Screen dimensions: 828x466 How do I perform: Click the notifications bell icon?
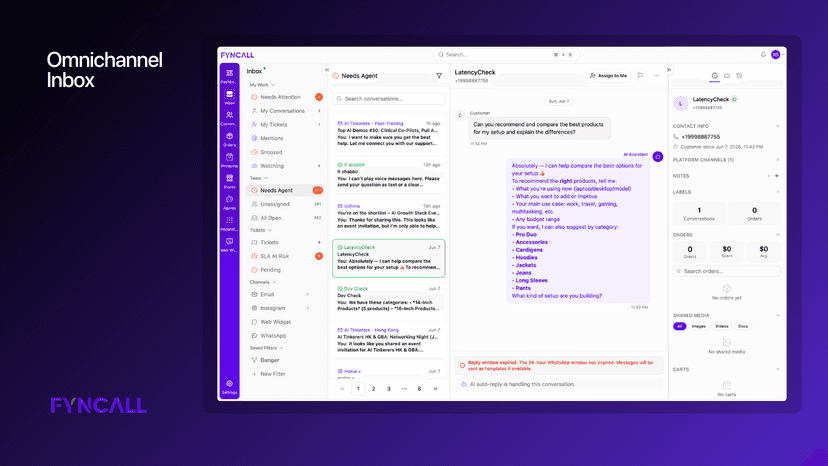[x=763, y=54]
